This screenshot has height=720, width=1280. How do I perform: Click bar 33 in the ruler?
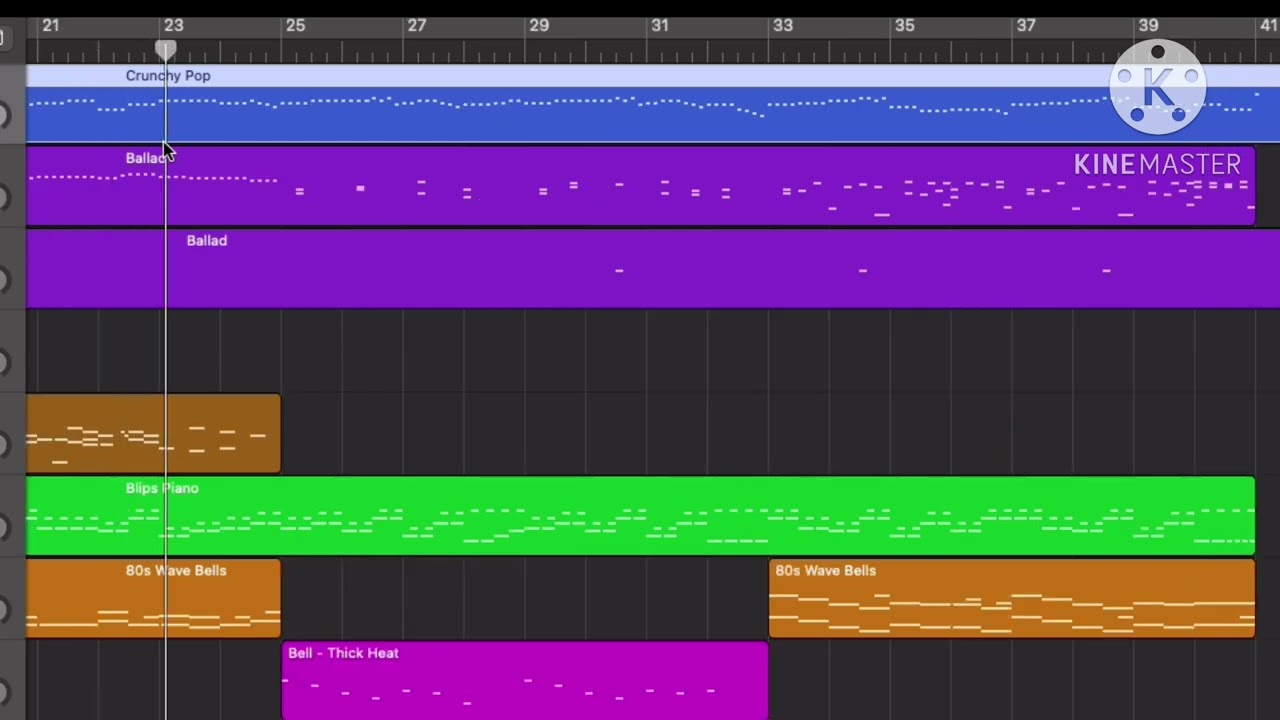[783, 25]
